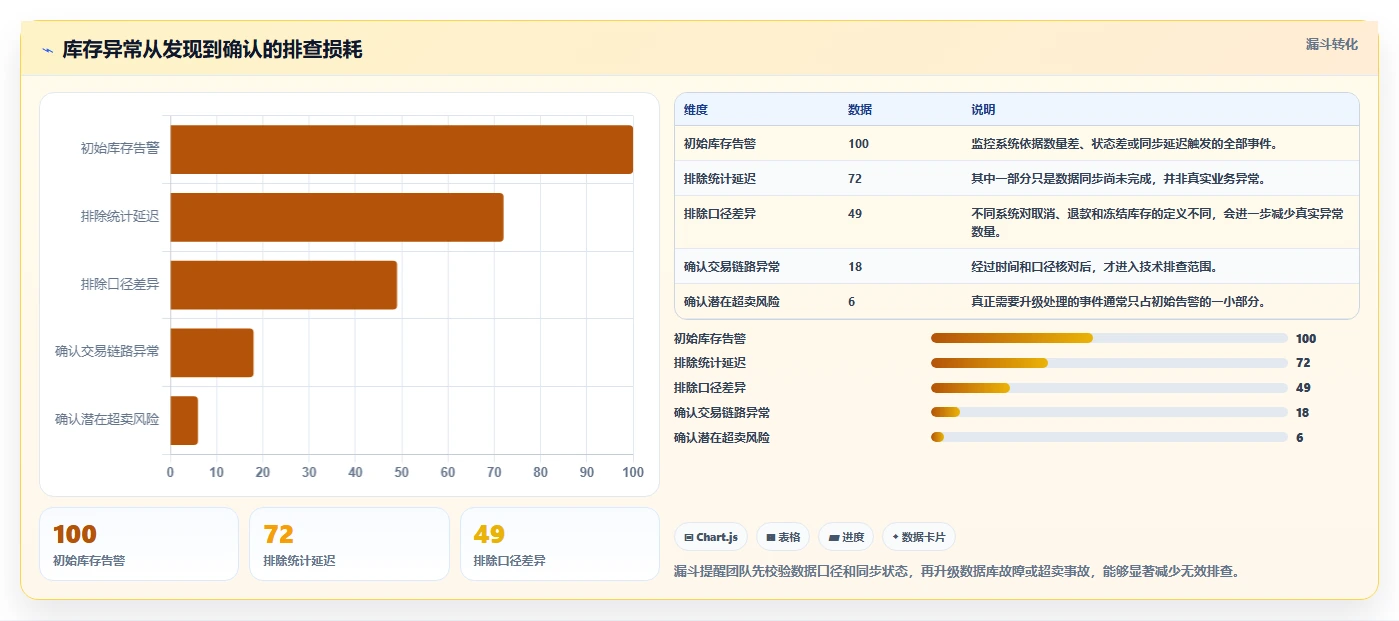Click the description starting 不同系统对取消、退款
Image resolution: width=1399 pixels, height=621 pixels.
(1158, 222)
